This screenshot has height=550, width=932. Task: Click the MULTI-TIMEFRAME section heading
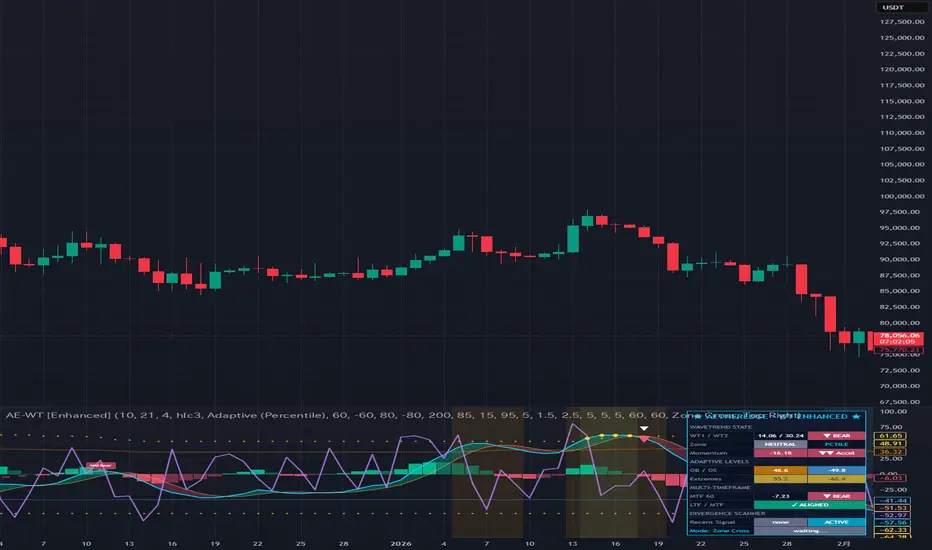click(x=720, y=488)
